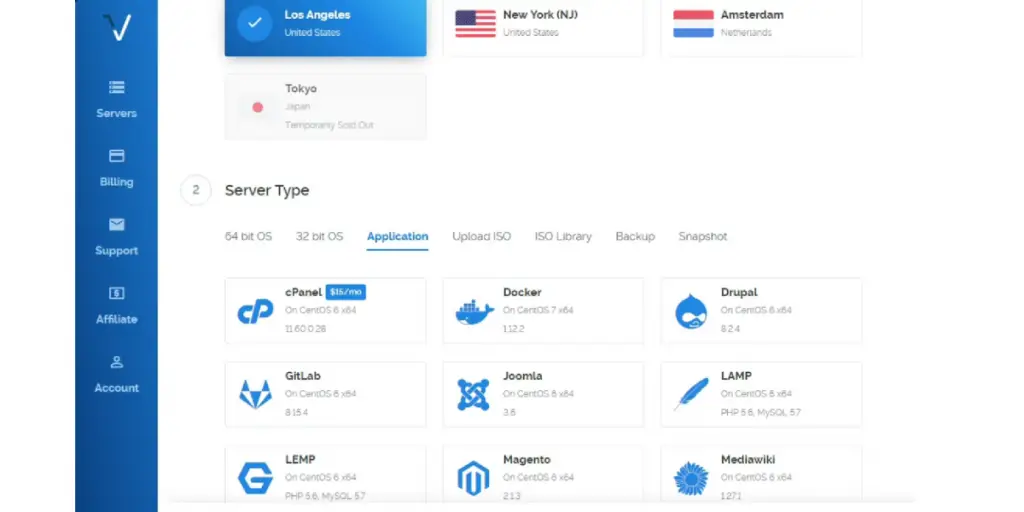Click the Japan flag for Tokyo
Screen dimensions: 1024x512
point(257,107)
